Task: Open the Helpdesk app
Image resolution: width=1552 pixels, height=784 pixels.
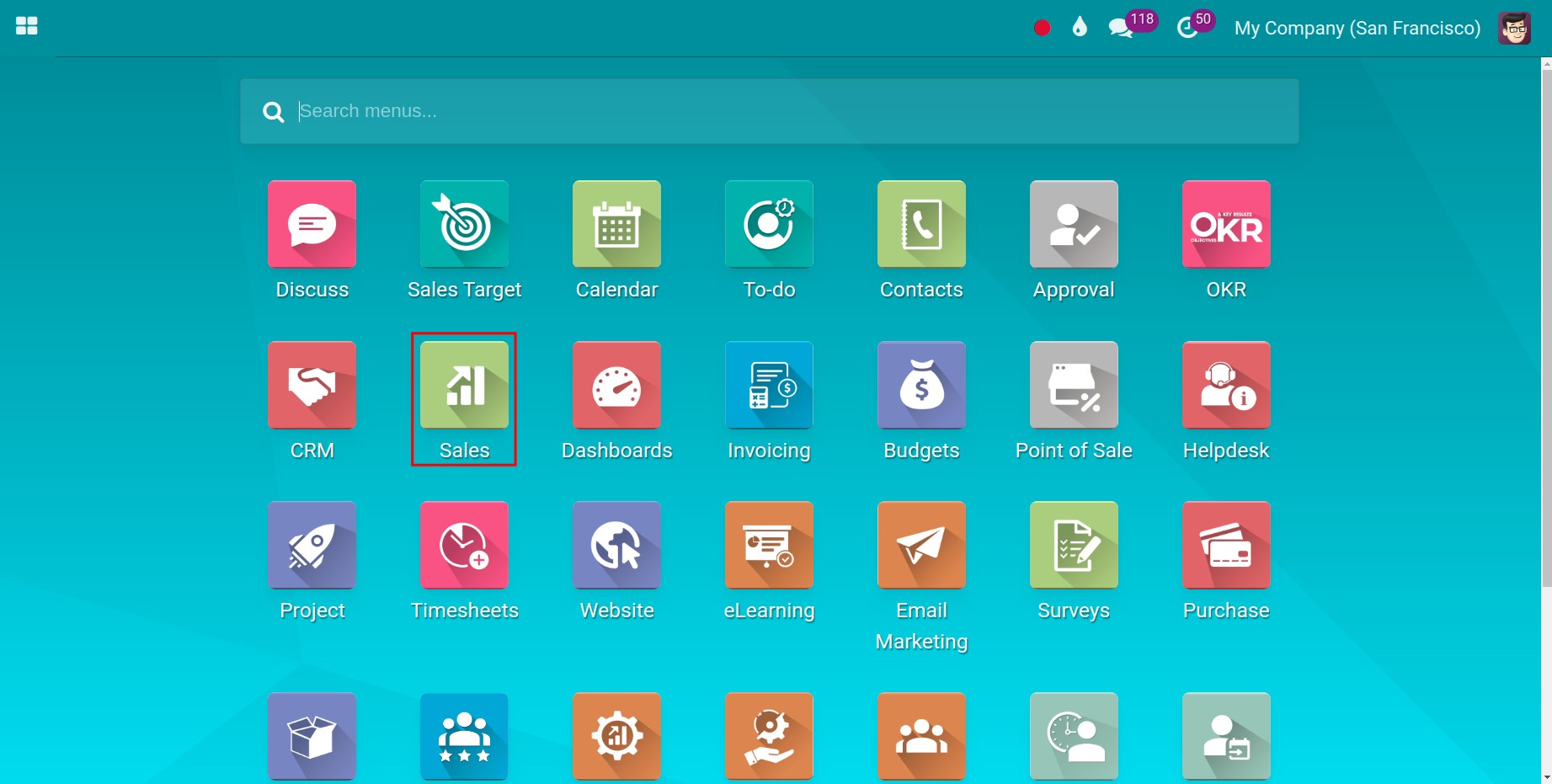Action: coord(1226,385)
